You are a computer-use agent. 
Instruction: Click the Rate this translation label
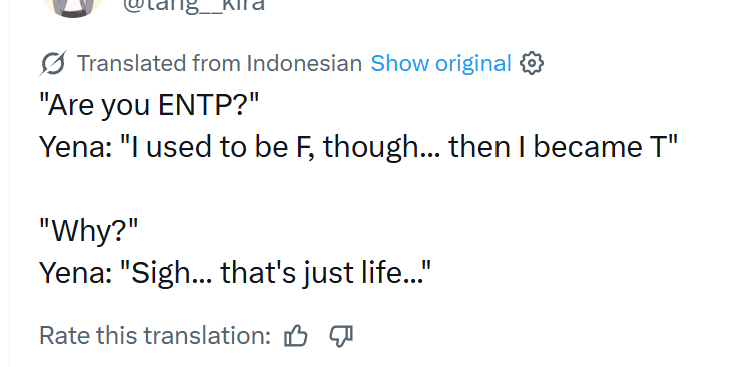pyautogui.click(x=154, y=336)
